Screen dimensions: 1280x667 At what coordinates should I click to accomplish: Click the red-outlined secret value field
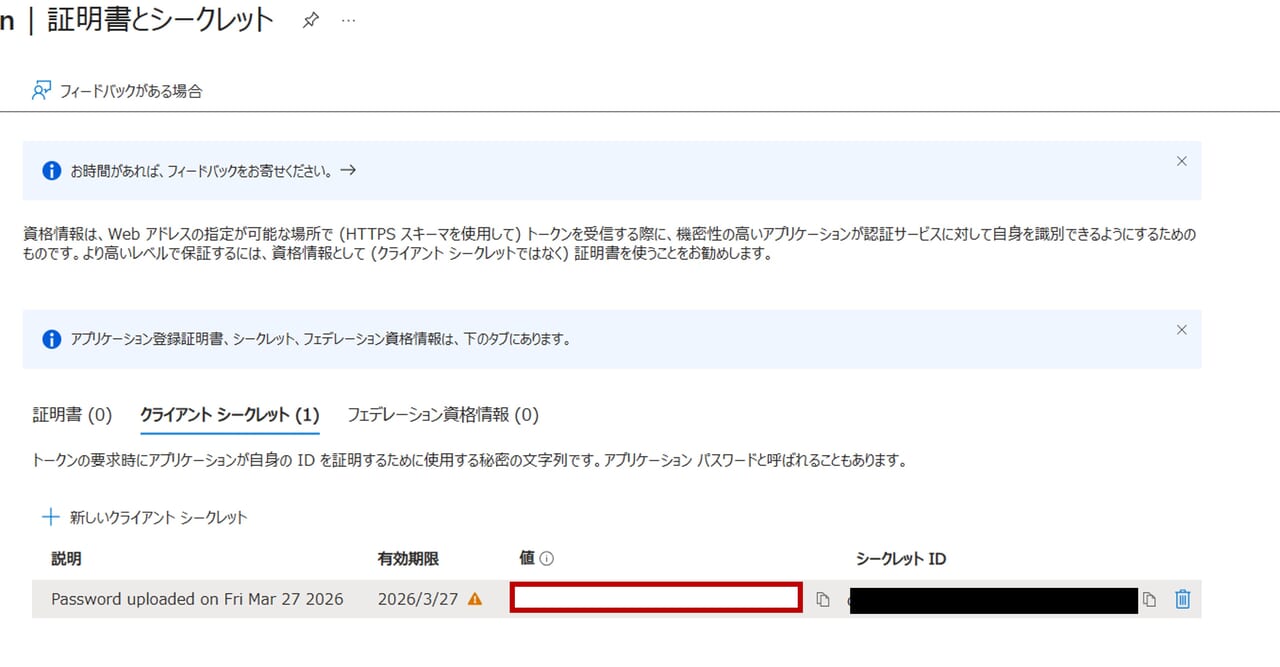click(x=656, y=598)
